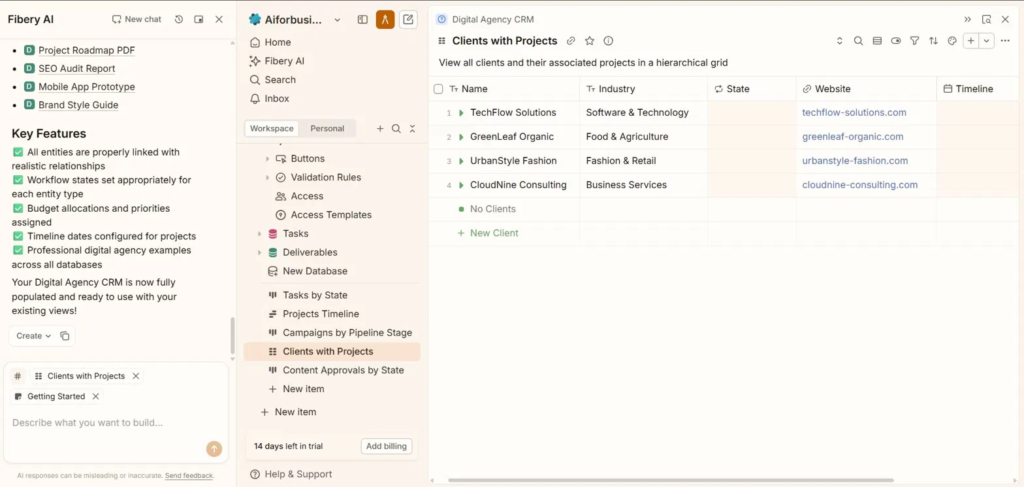The width and height of the screenshot is (1024, 487).
Task: Expand the Deliverables database
Action: tap(259, 253)
